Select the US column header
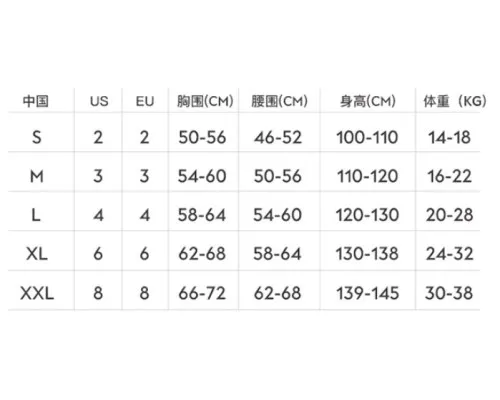 pos(99,101)
